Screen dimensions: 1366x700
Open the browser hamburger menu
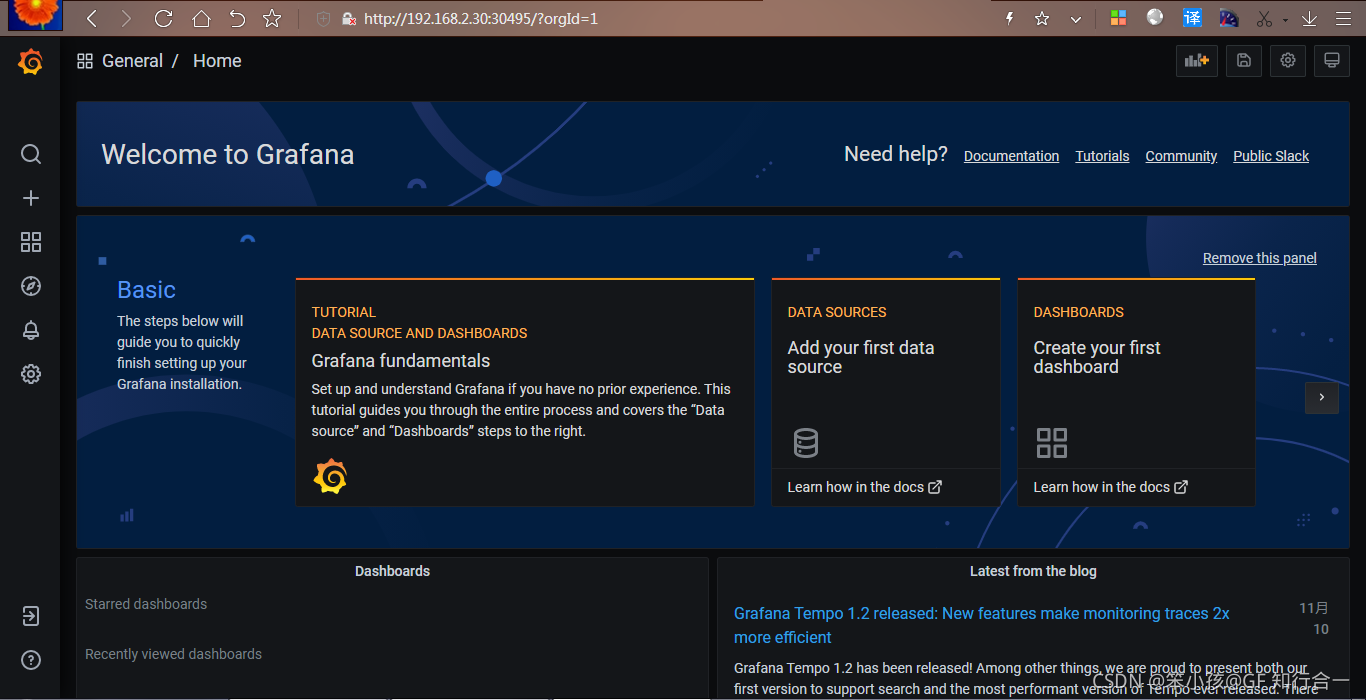click(1342, 18)
